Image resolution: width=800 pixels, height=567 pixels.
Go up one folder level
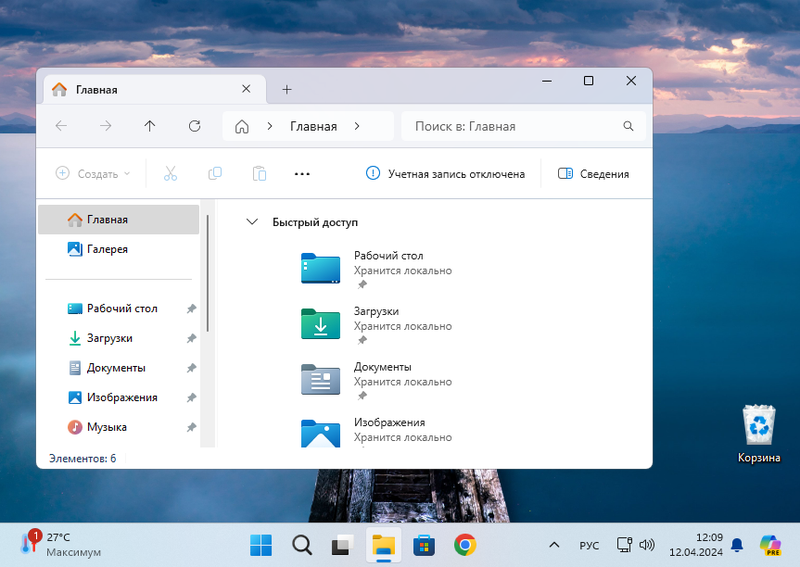pos(149,126)
